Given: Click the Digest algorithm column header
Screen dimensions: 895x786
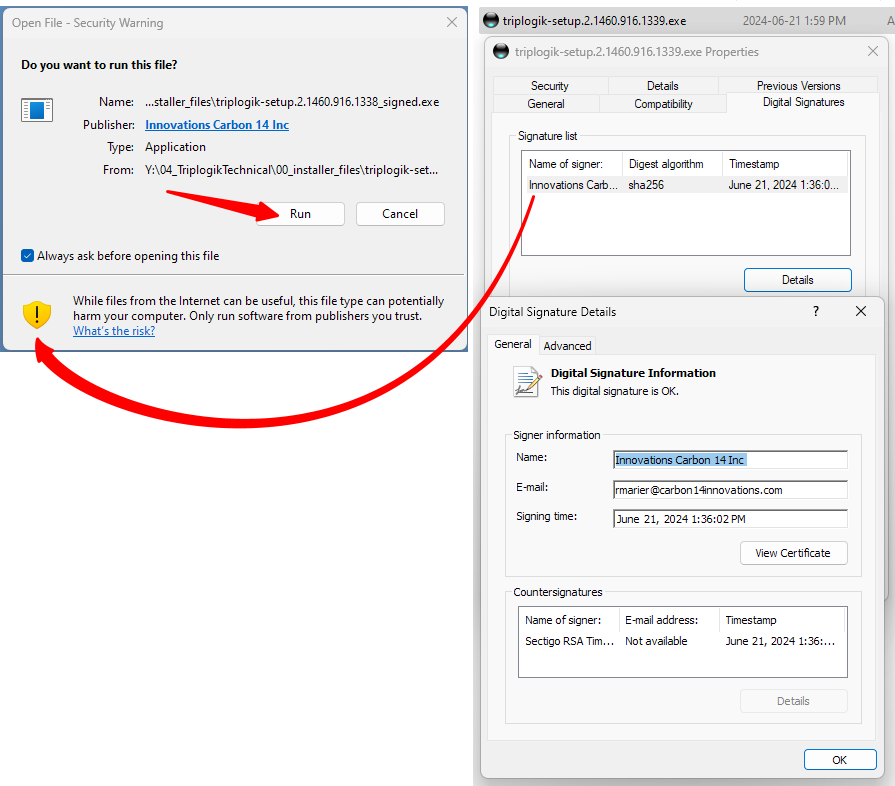Looking at the screenshot, I should 672,164.
